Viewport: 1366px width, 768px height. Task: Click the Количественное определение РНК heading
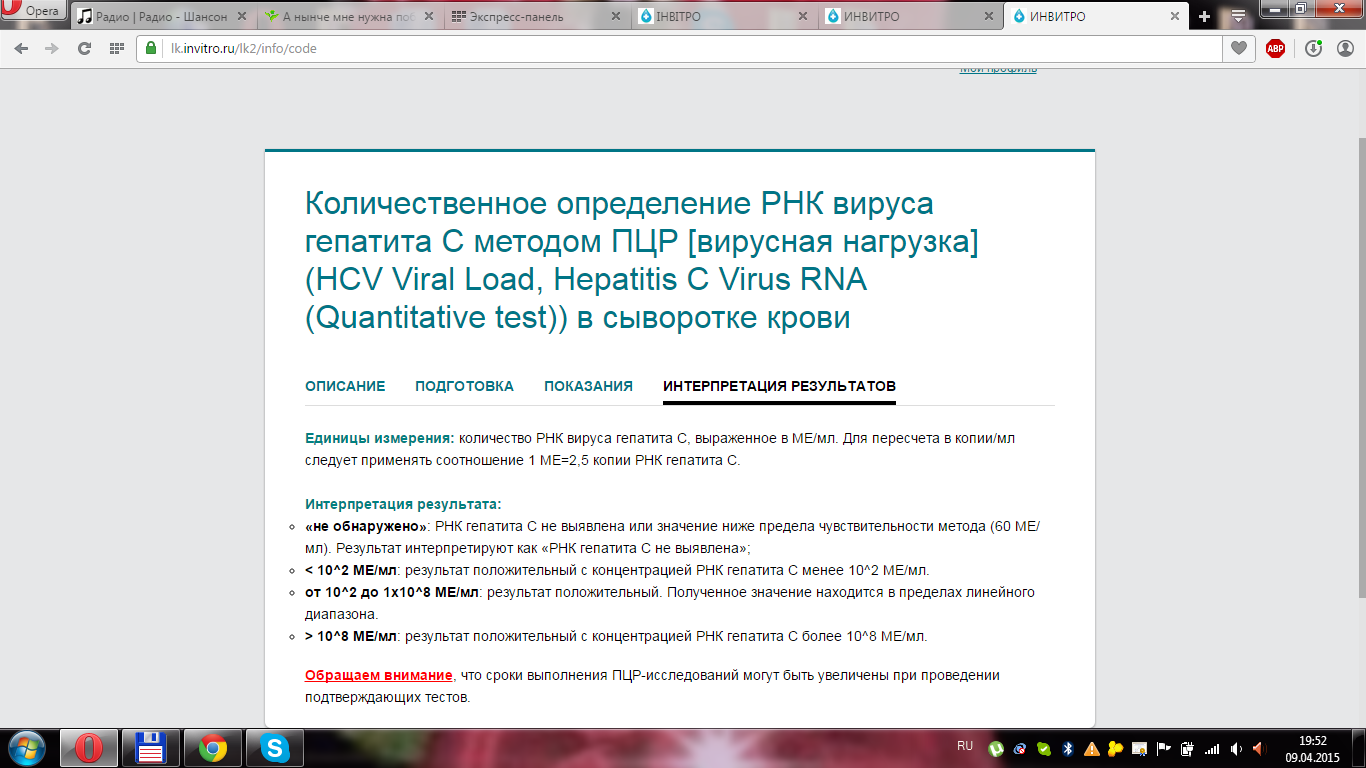click(x=641, y=261)
